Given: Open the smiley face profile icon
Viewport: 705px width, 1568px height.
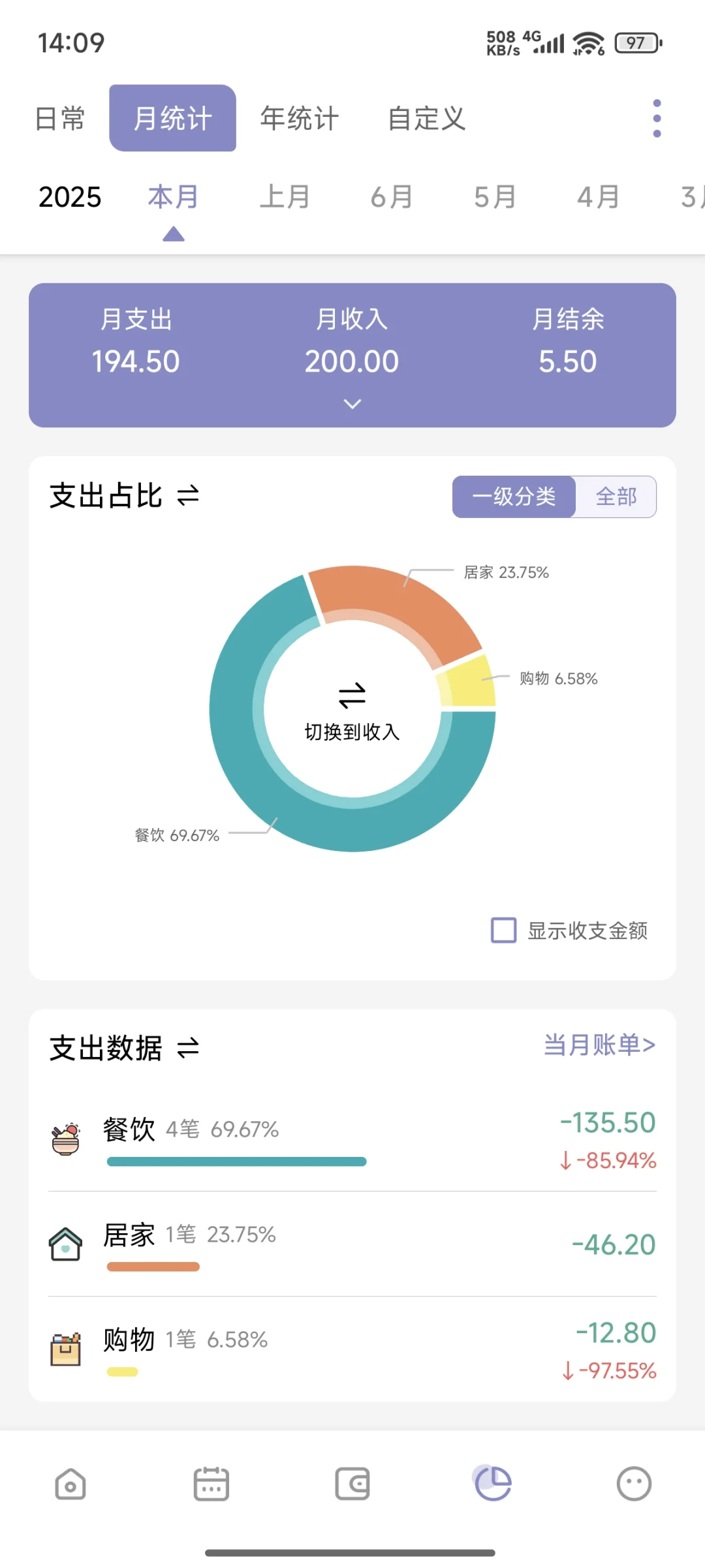Looking at the screenshot, I should pyautogui.click(x=634, y=1484).
